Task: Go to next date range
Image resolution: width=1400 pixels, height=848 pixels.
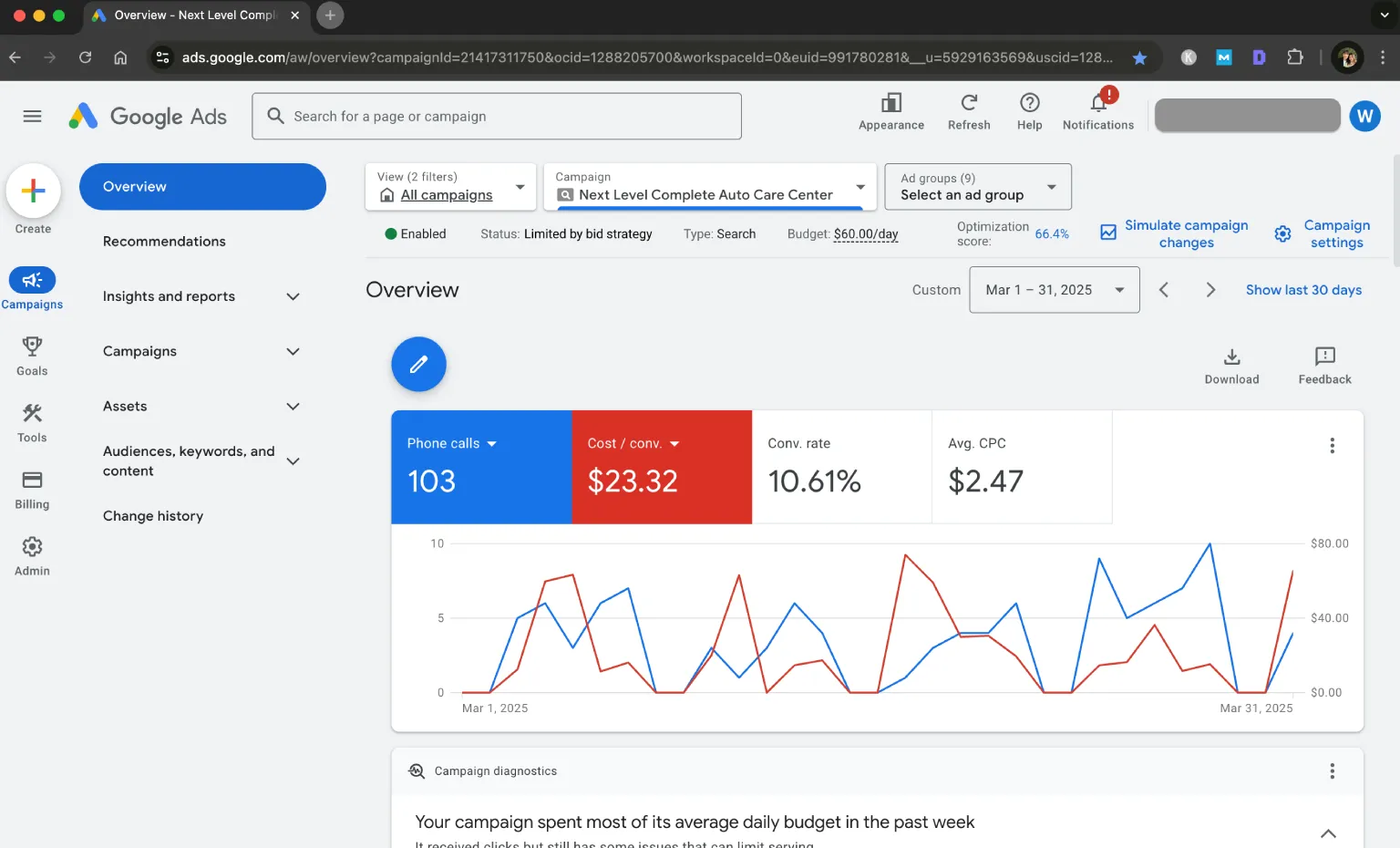Action: [x=1210, y=290]
